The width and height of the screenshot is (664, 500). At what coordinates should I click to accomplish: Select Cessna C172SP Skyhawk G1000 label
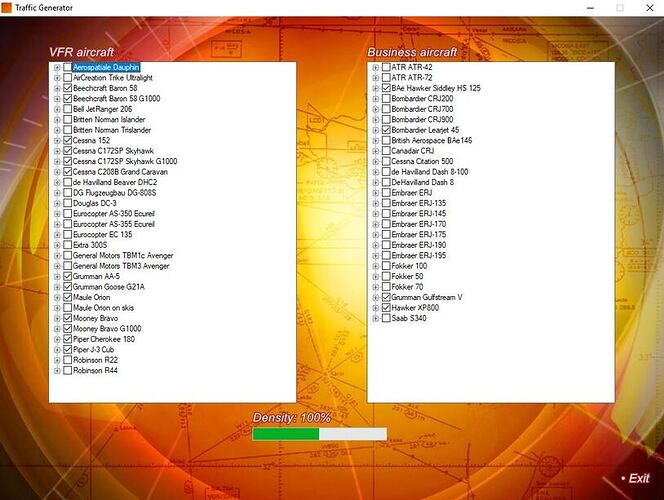click(125, 161)
